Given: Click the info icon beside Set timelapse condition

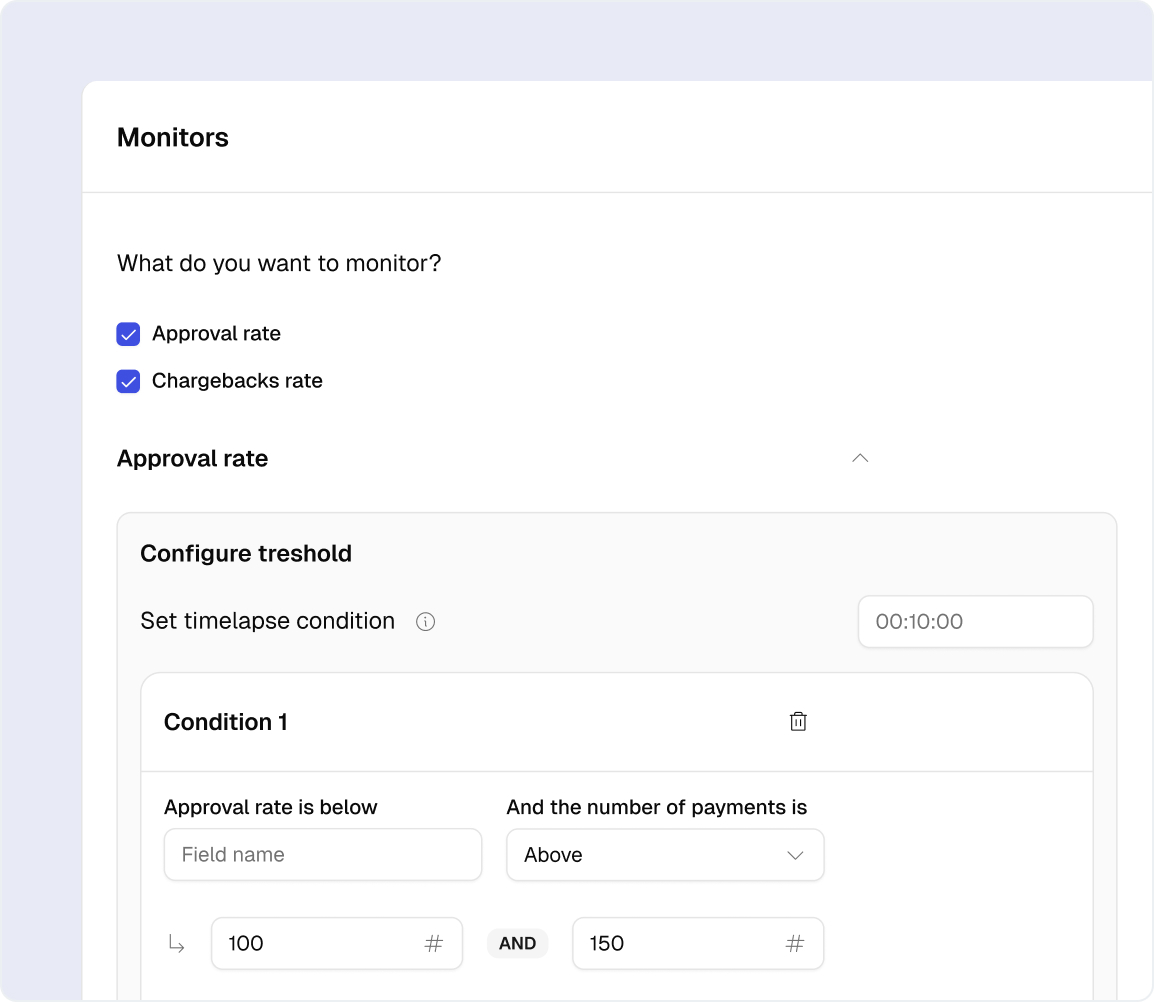Looking at the screenshot, I should 425,622.
